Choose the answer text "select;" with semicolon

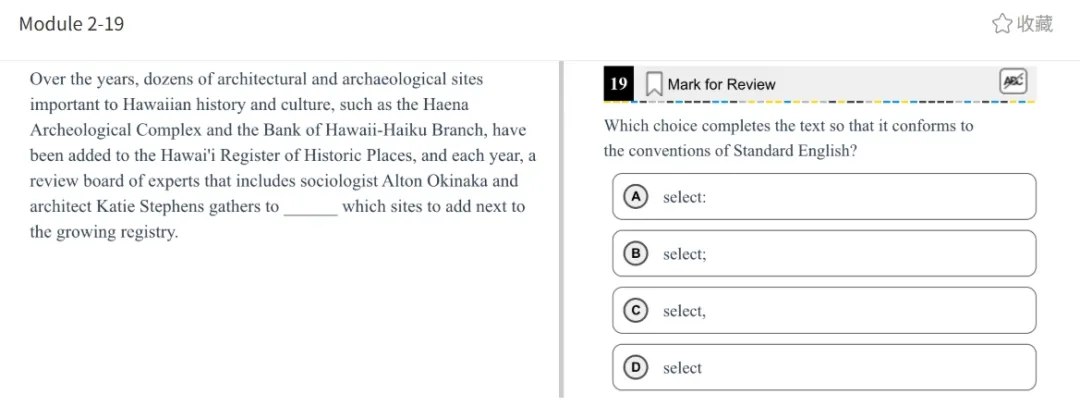684,255
